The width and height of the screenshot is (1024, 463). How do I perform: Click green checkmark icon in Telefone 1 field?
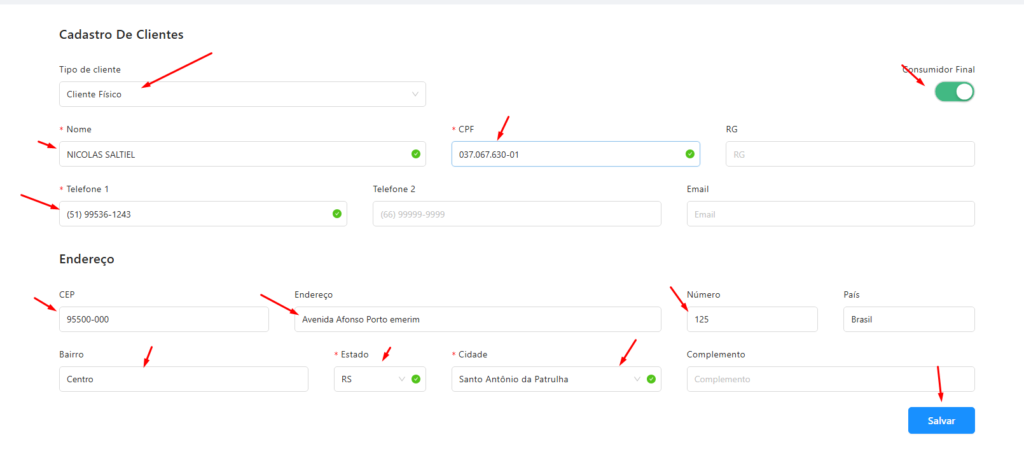[x=337, y=214]
